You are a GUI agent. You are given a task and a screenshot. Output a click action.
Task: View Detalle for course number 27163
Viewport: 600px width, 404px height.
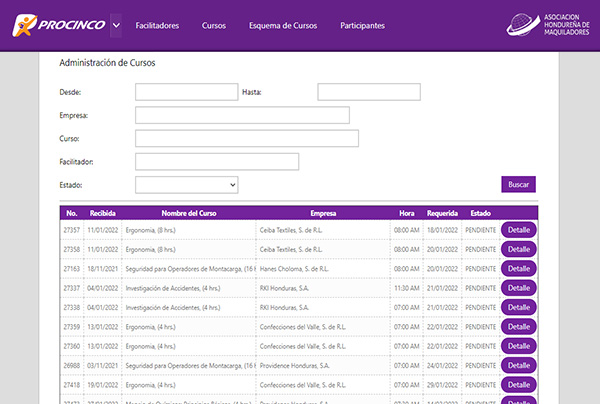(518, 269)
